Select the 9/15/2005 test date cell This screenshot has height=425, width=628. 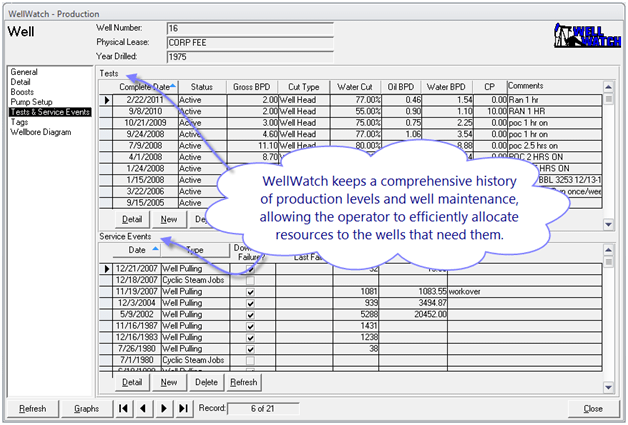coord(145,203)
